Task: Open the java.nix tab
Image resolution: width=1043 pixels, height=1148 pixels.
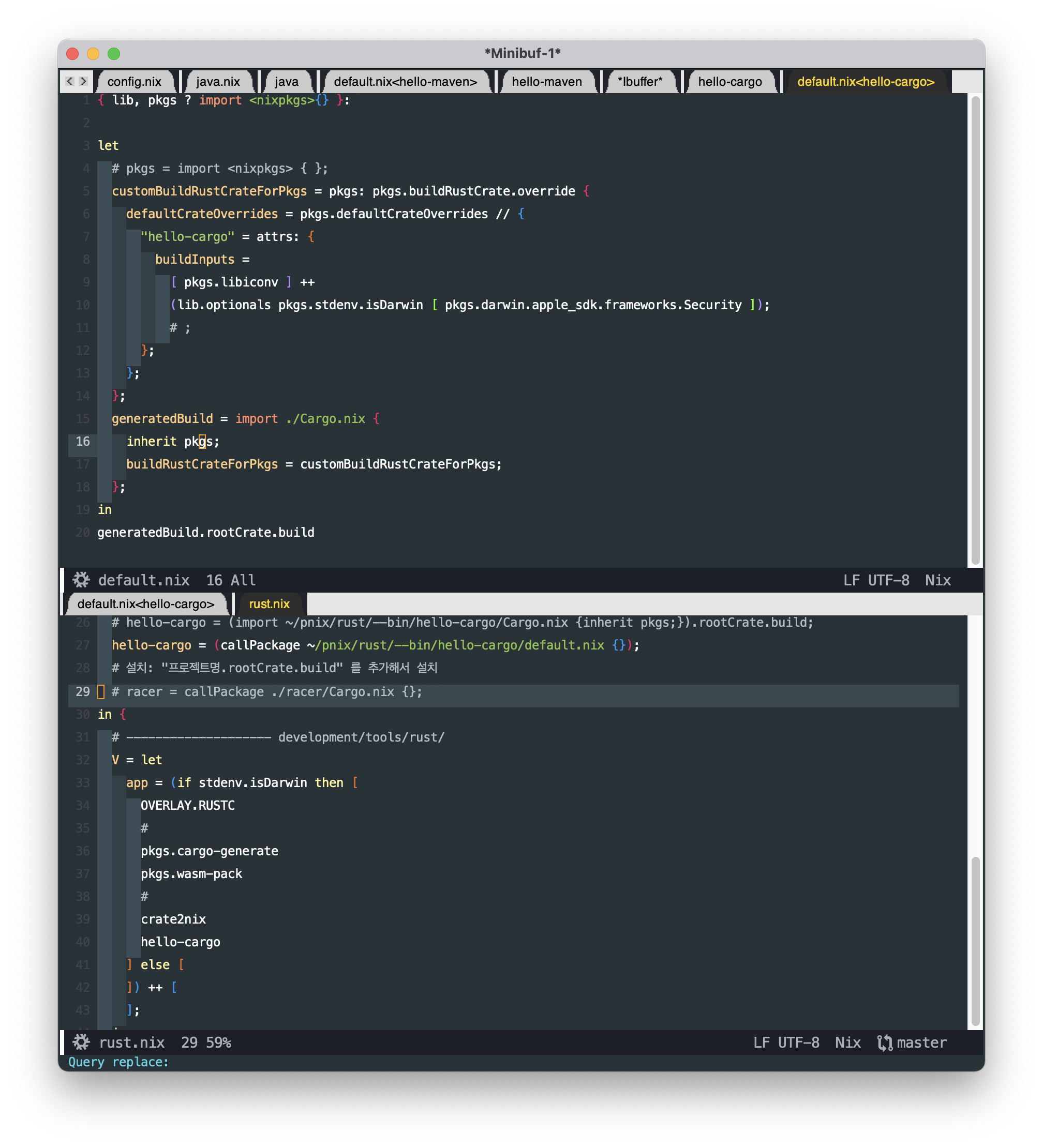Action: [x=218, y=81]
